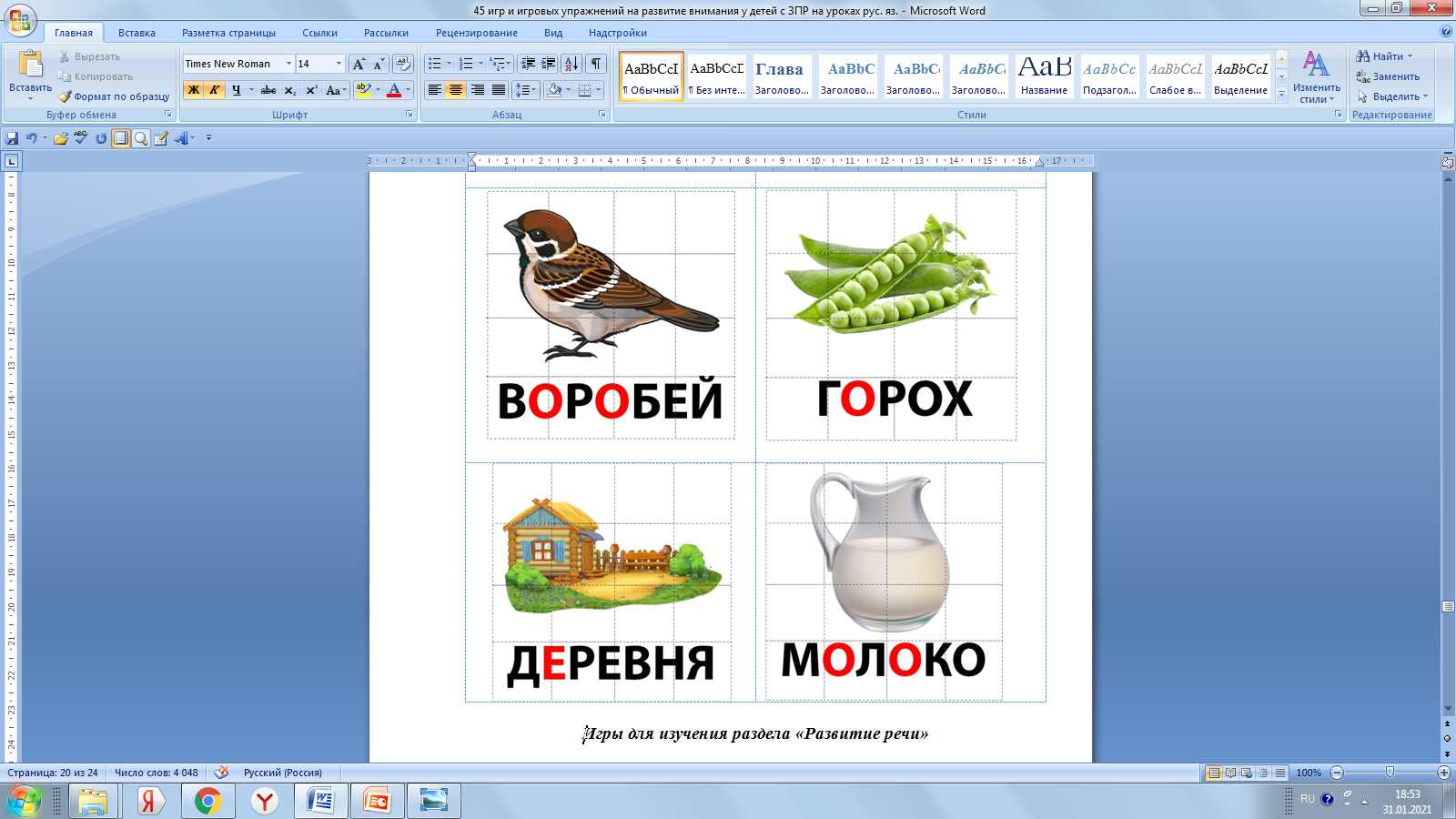Toggle underline (Ч) formatting

click(x=236, y=90)
